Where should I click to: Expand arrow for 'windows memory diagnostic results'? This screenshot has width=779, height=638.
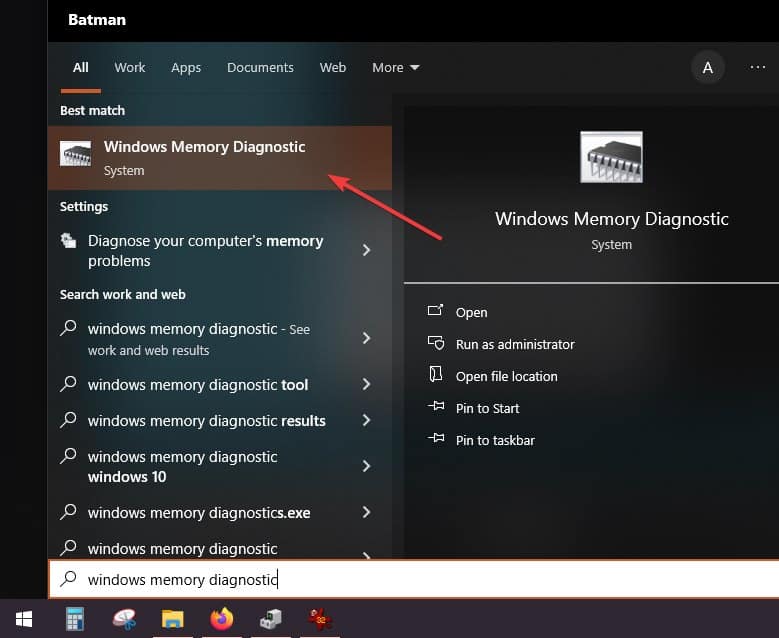[x=366, y=420]
